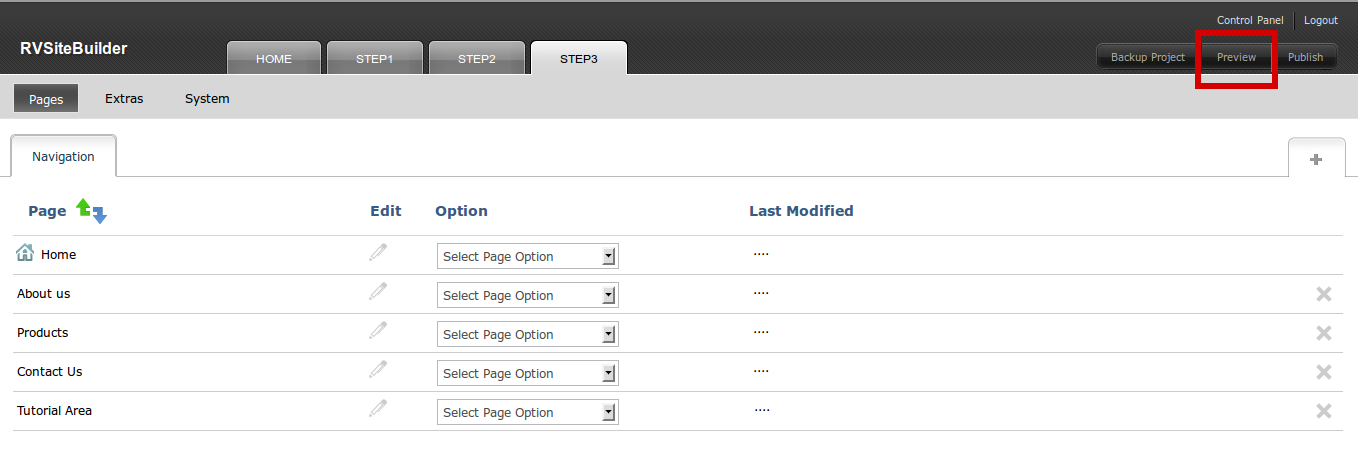
Task: Click the page order up/down arrows icon
Action: 92,211
